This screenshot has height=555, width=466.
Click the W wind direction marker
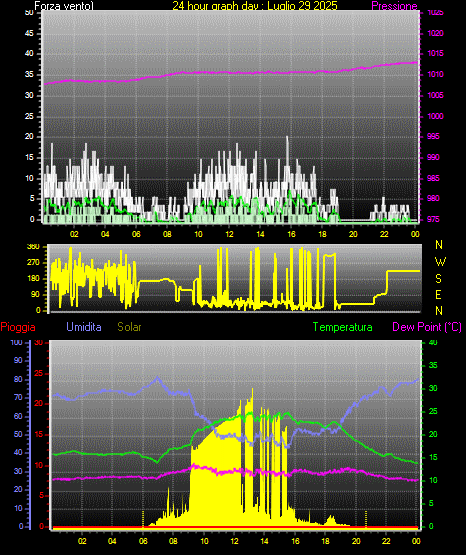tap(440, 262)
